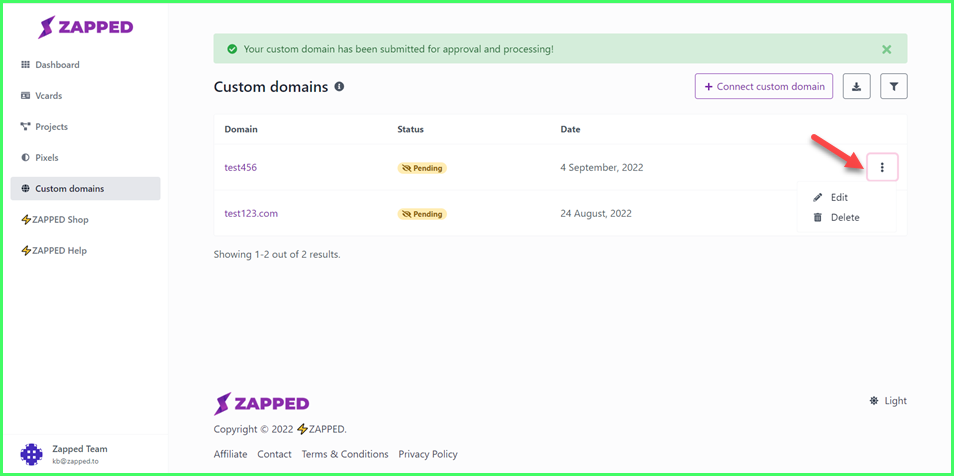Open the Affiliate footer link
The height and width of the screenshot is (476, 954).
click(x=231, y=454)
